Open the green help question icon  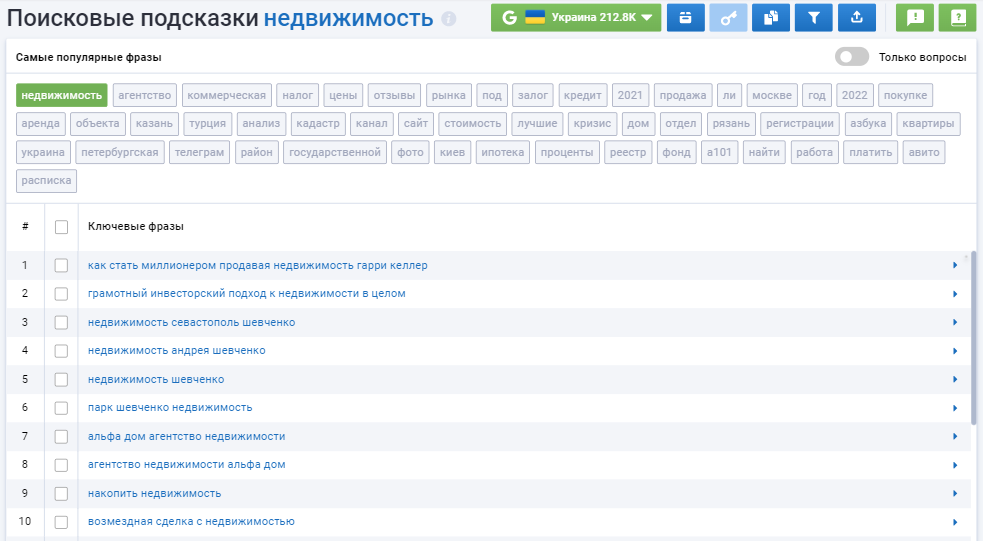(957, 18)
